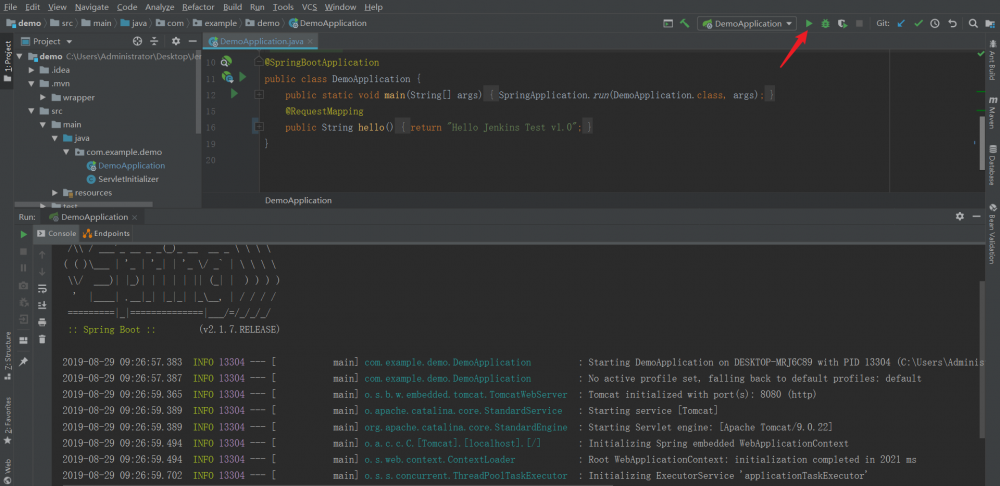
Task: Pin the Run tab with the pin icon
Action: [23, 360]
